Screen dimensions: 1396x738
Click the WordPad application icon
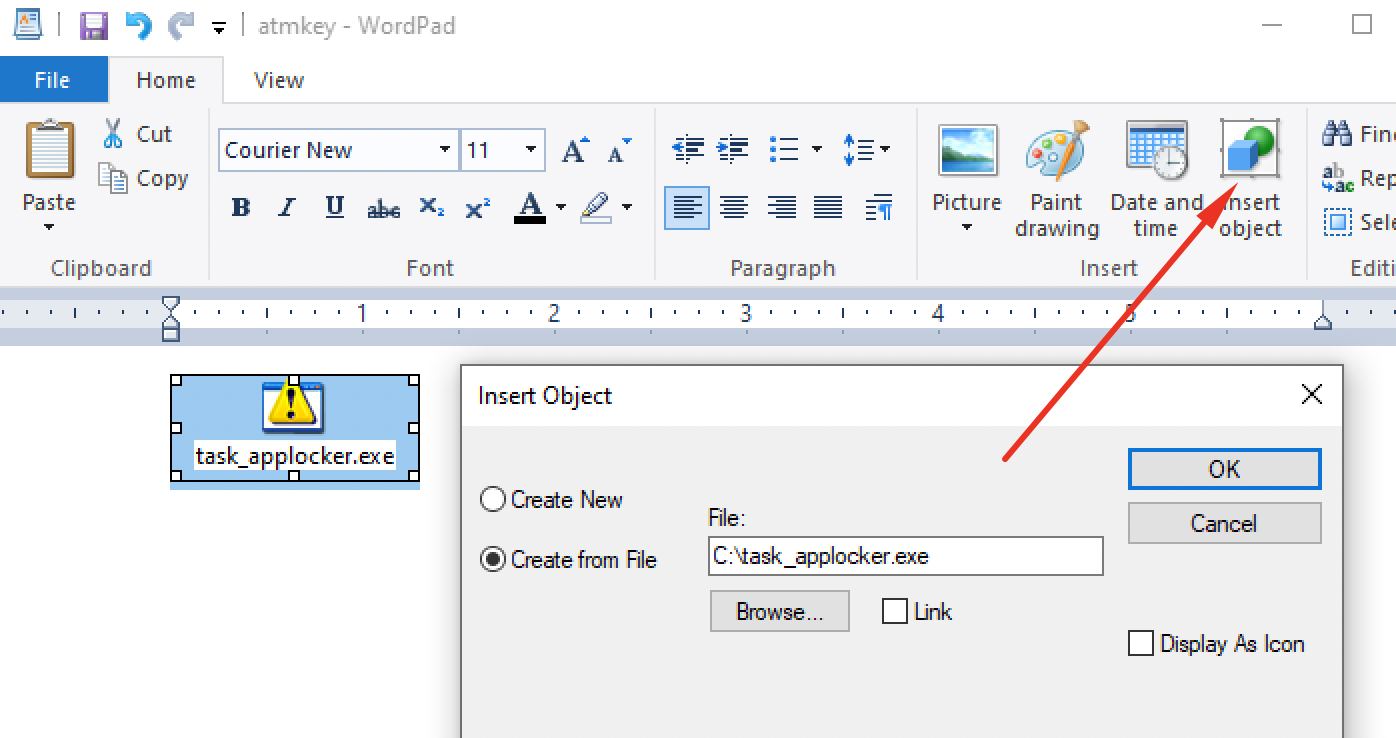pos(28,24)
